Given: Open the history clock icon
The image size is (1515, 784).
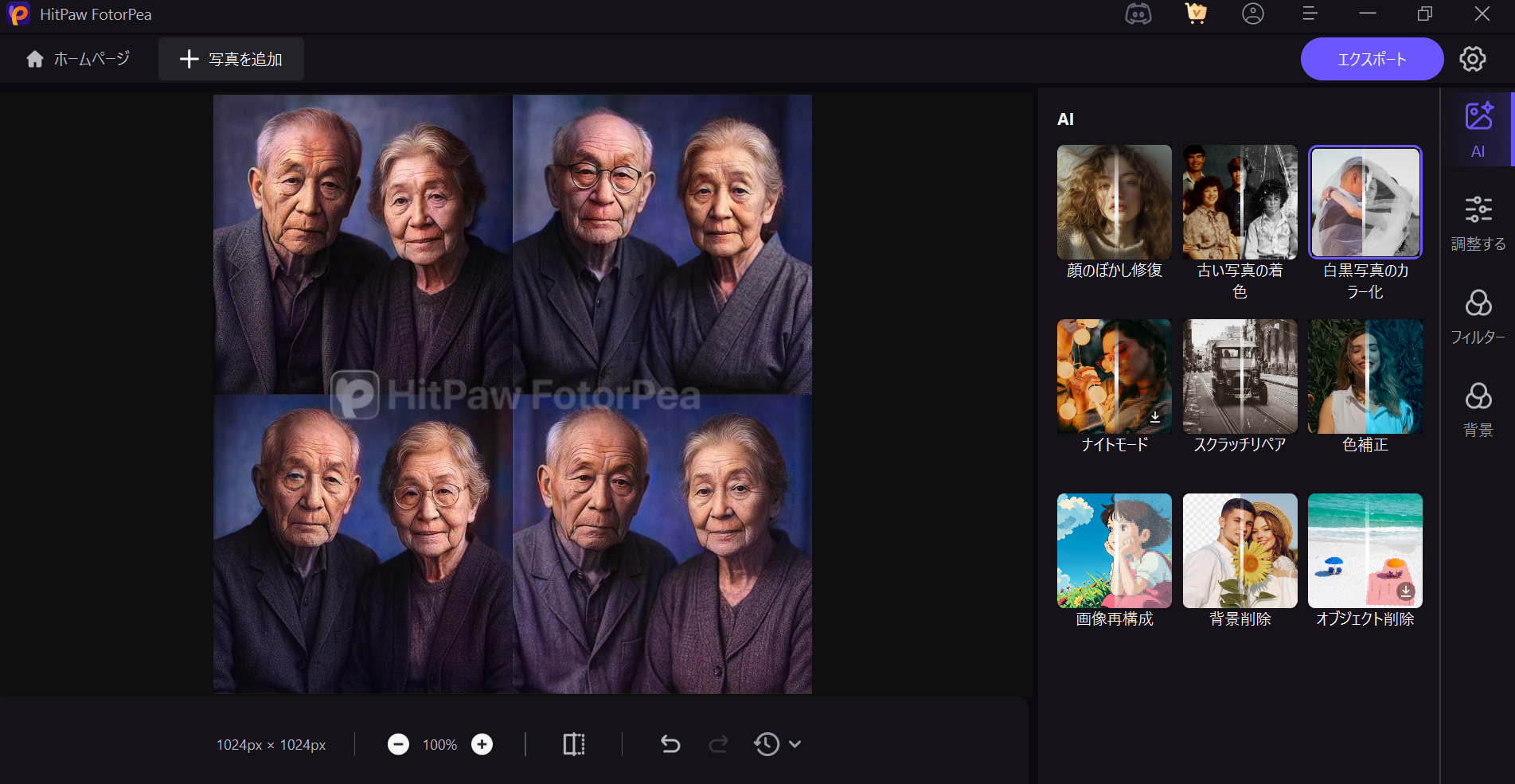Looking at the screenshot, I should pyautogui.click(x=767, y=744).
